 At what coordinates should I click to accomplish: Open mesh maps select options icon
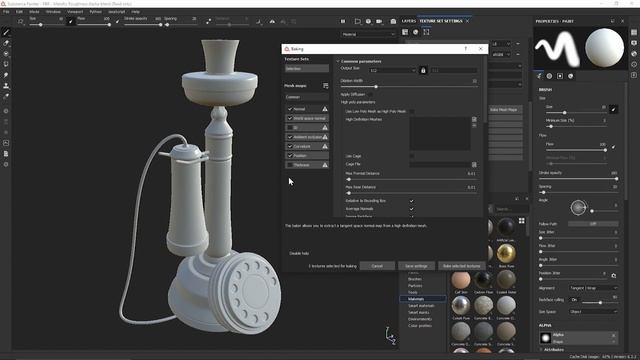tap(325, 86)
